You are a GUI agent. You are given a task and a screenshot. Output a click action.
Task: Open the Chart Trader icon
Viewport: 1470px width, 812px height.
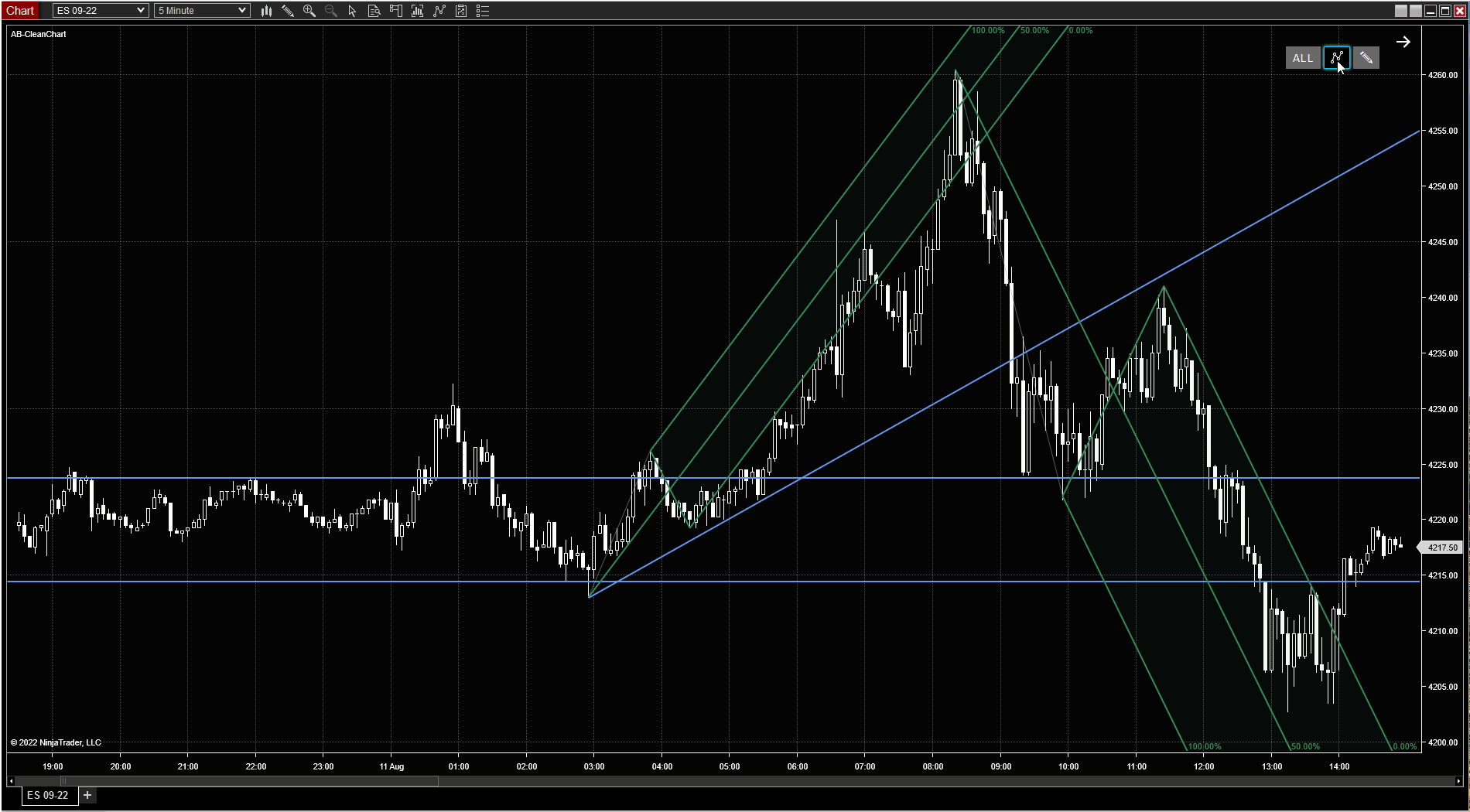[x=396, y=11]
